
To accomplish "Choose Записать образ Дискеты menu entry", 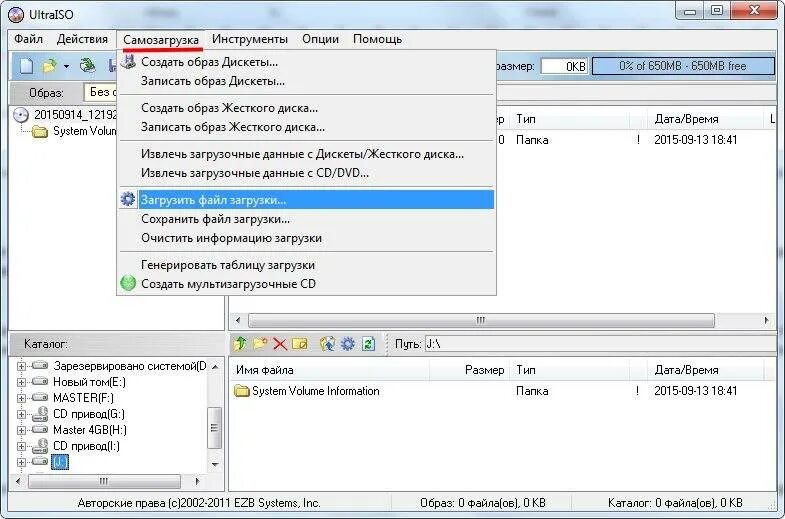I will pyautogui.click(x=306, y=81).
